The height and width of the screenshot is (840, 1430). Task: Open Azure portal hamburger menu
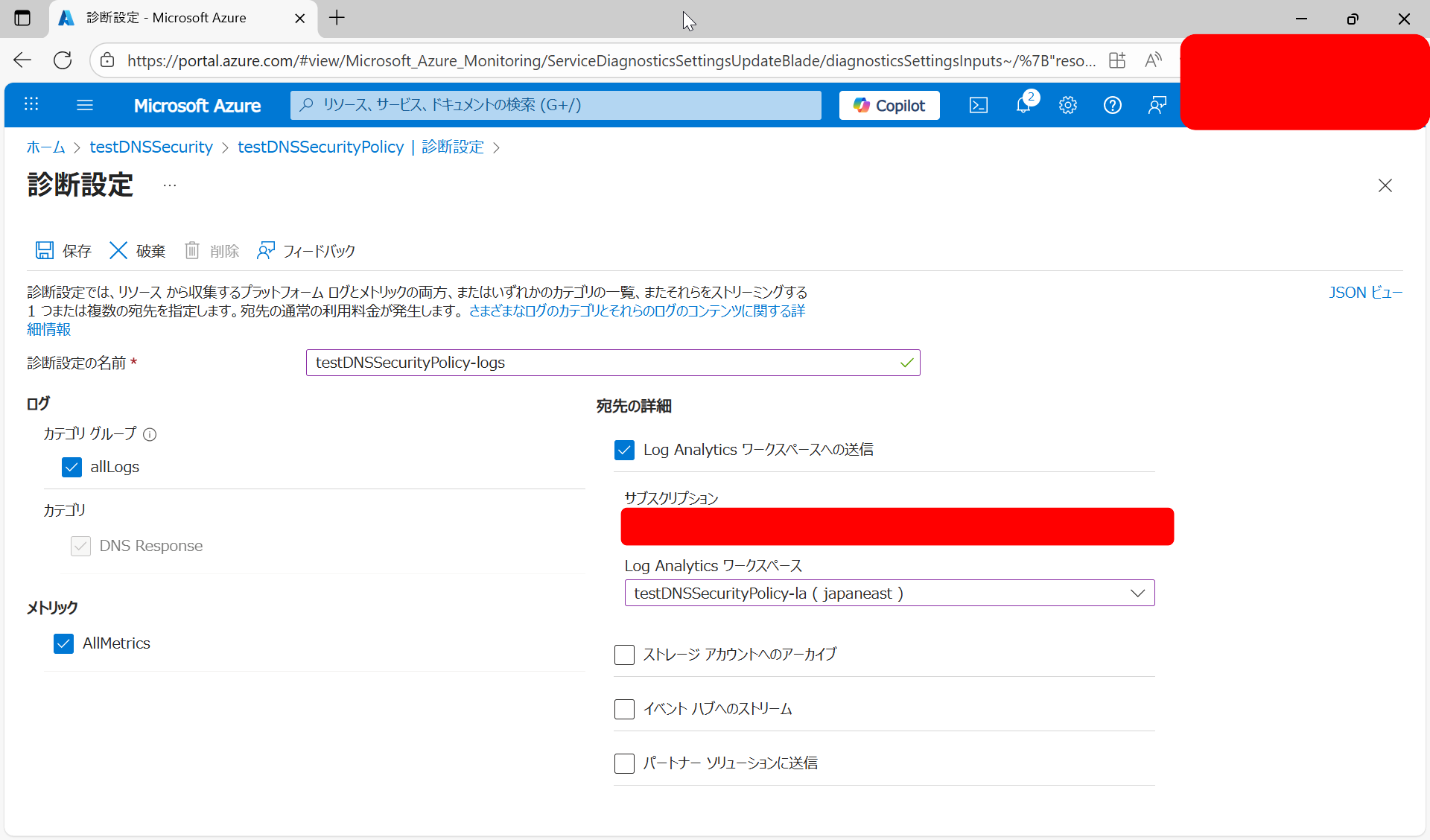tap(85, 105)
